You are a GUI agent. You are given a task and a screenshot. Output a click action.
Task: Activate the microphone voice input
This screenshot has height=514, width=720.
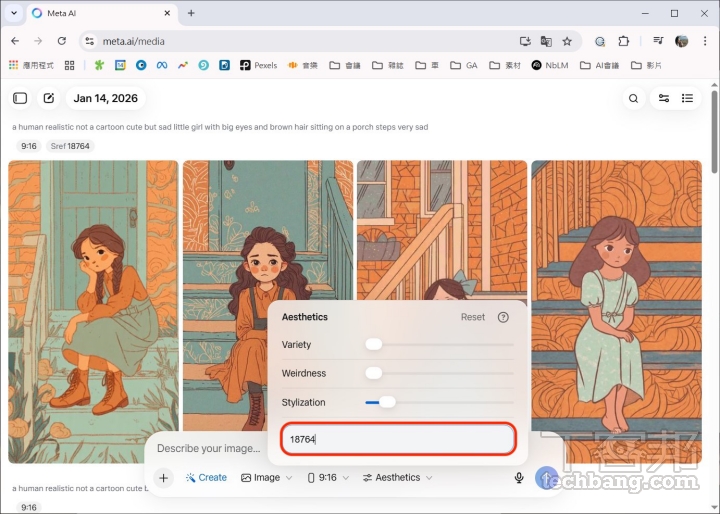[x=519, y=478]
